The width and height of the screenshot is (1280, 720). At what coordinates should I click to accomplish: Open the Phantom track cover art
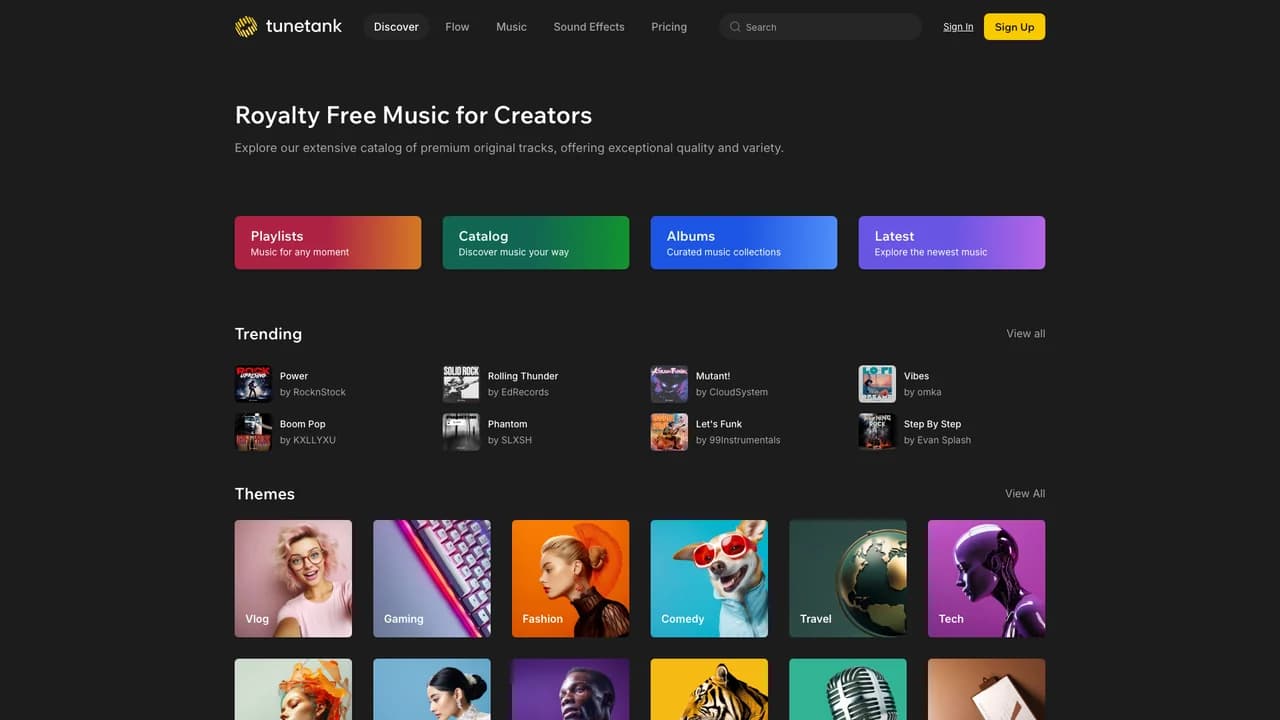point(461,432)
